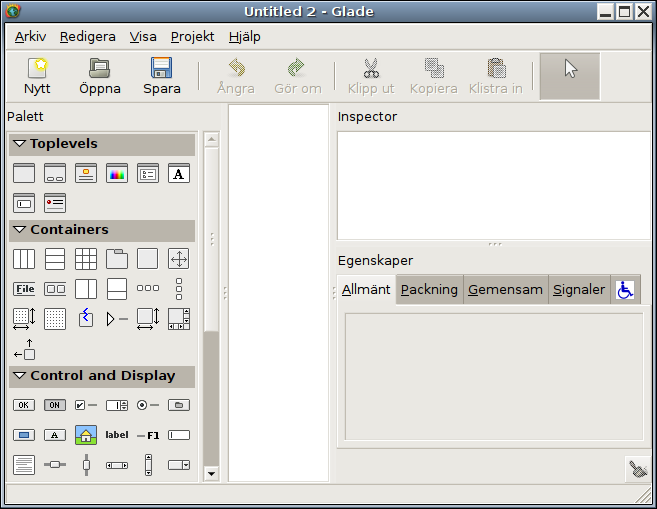Select the Table container widget icon
Image resolution: width=657 pixels, height=509 pixels.
(86, 259)
